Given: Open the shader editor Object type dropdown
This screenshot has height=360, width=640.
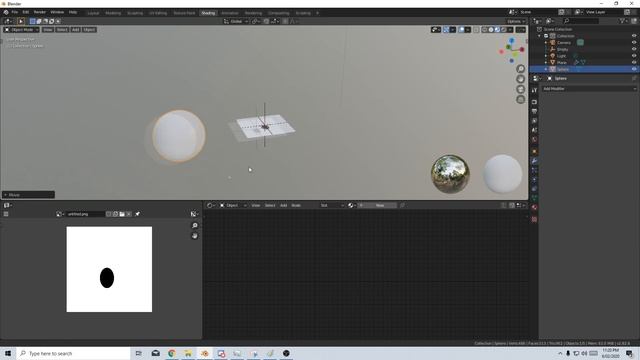Looking at the screenshot, I should click(233, 205).
